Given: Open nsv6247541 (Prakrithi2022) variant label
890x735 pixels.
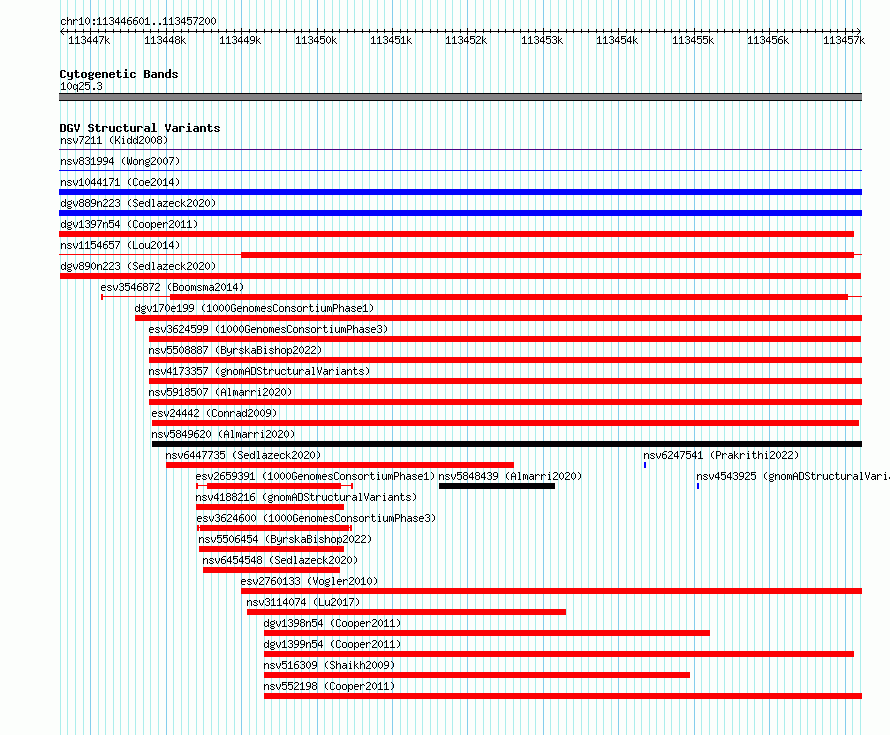Looking at the screenshot, I should pyautogui.click(x=721, y=455).
